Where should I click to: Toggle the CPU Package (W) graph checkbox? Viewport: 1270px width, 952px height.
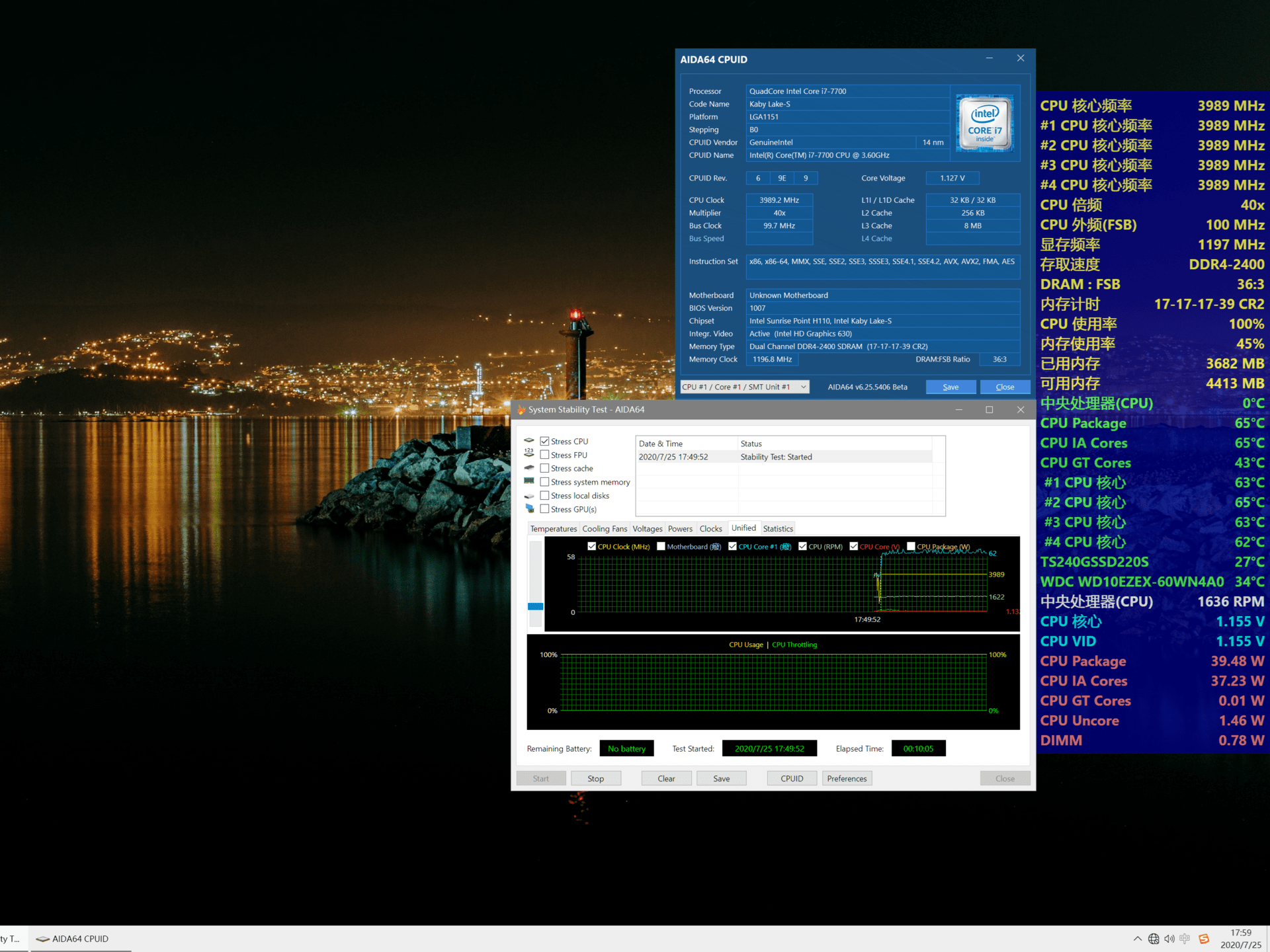tap(911, 546)
